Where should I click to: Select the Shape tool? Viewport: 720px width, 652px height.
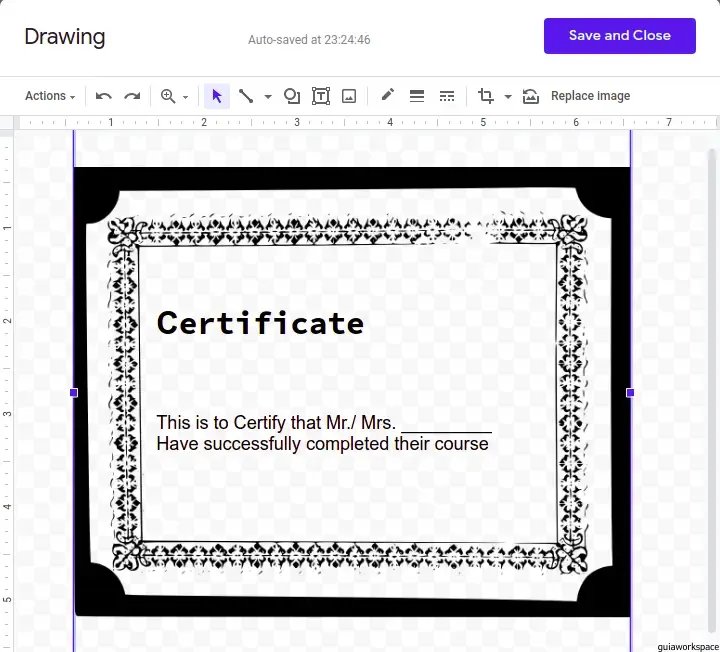[292, 96]
